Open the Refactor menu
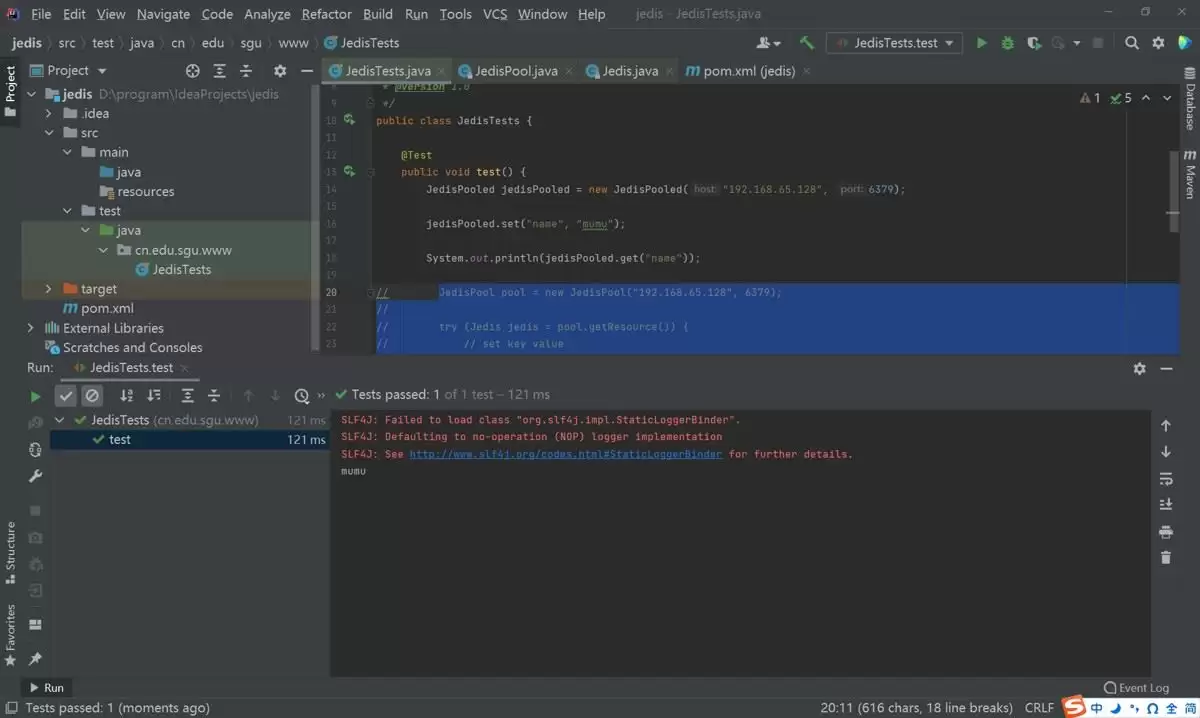Viewport: 1200px width, 718px height. (x=326, y=14)
